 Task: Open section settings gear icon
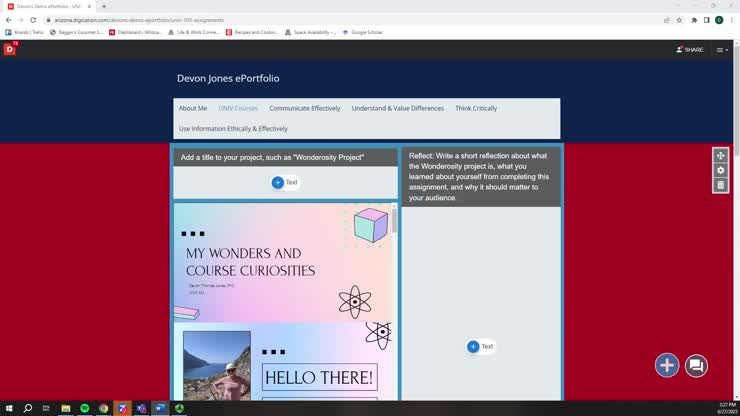(720, 170)
